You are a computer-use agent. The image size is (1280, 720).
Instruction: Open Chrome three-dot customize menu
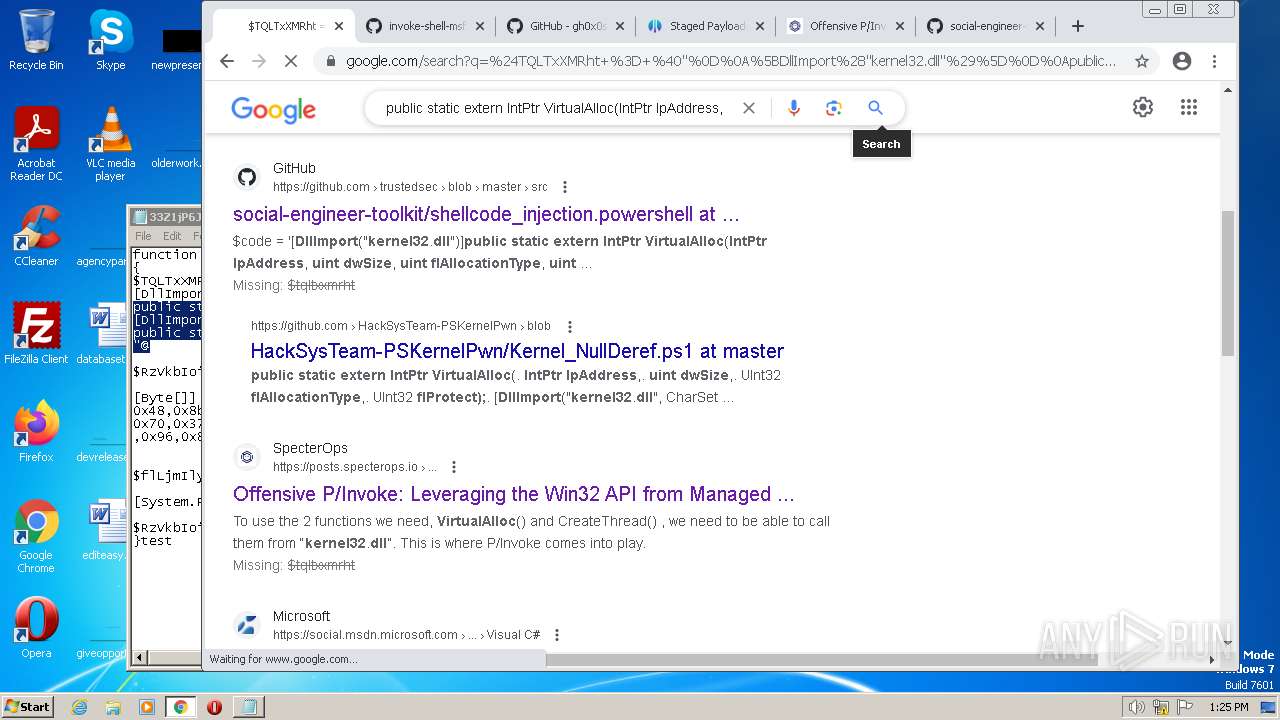pyautogui.click(x=1214, y=61)
